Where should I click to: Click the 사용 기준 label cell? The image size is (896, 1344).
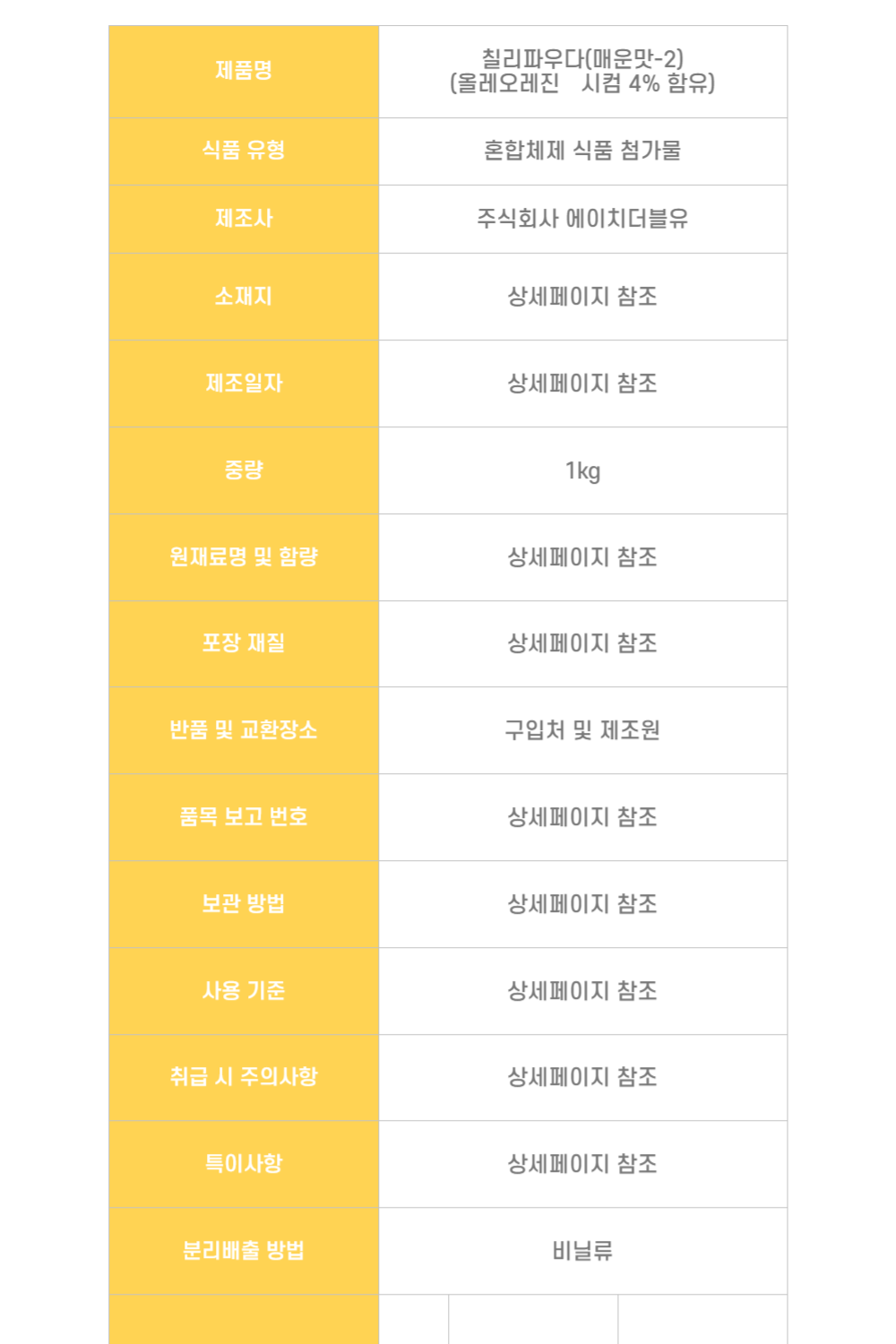point(244,991)
